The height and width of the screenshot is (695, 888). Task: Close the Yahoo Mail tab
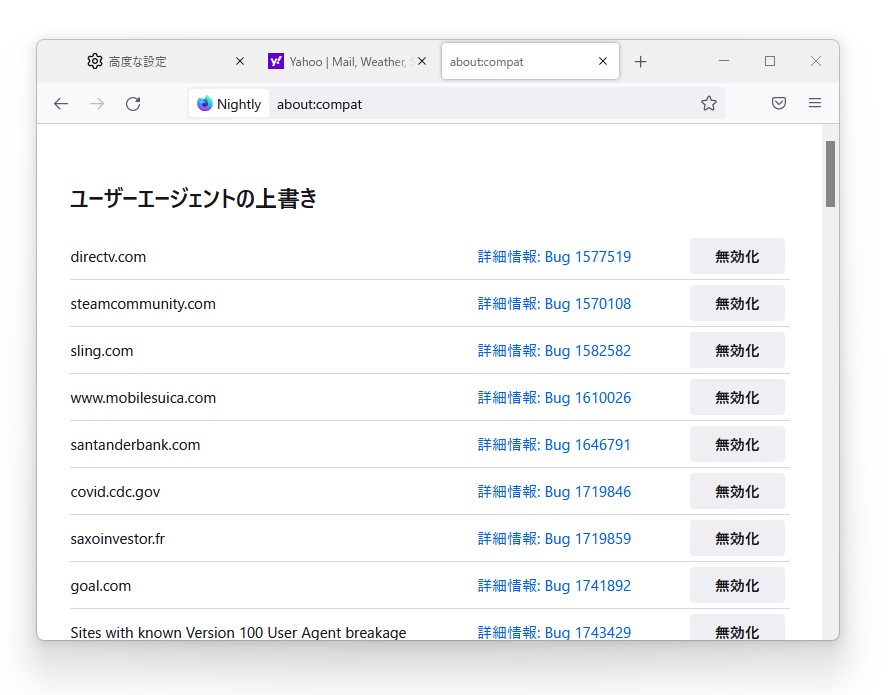pos(422,62)
